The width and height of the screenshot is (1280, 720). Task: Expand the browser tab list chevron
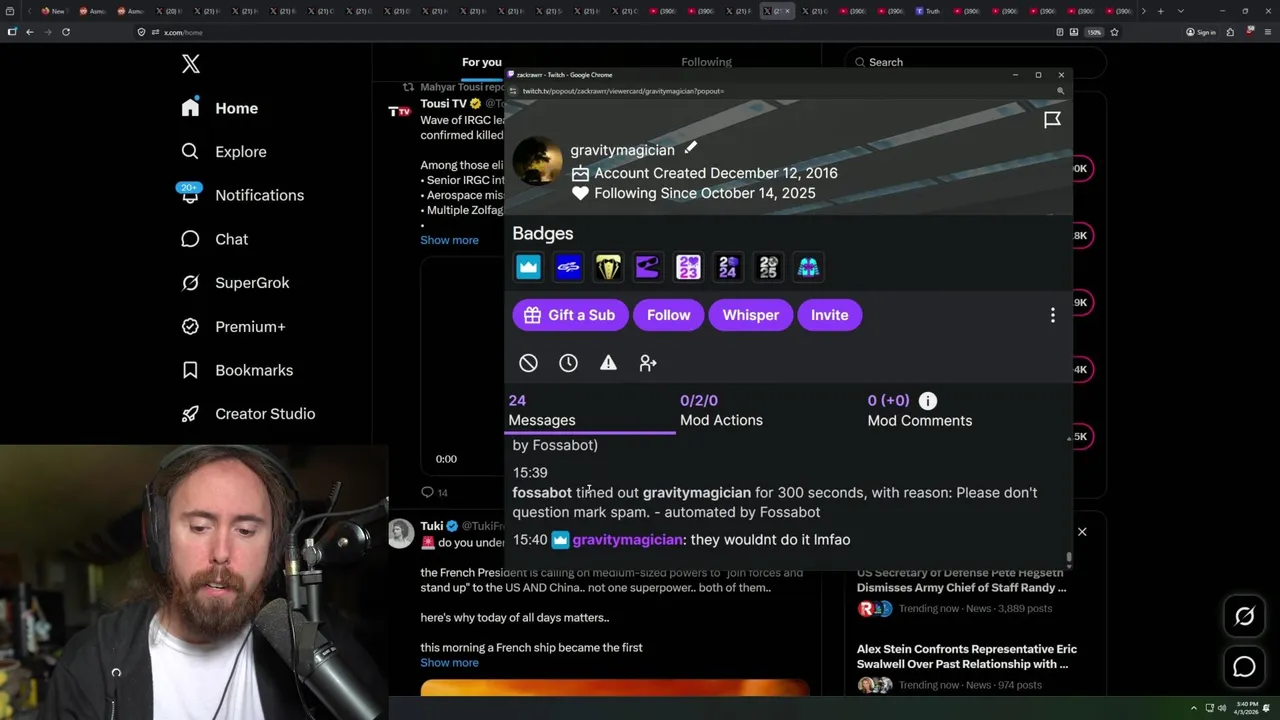click(1181, 11)
